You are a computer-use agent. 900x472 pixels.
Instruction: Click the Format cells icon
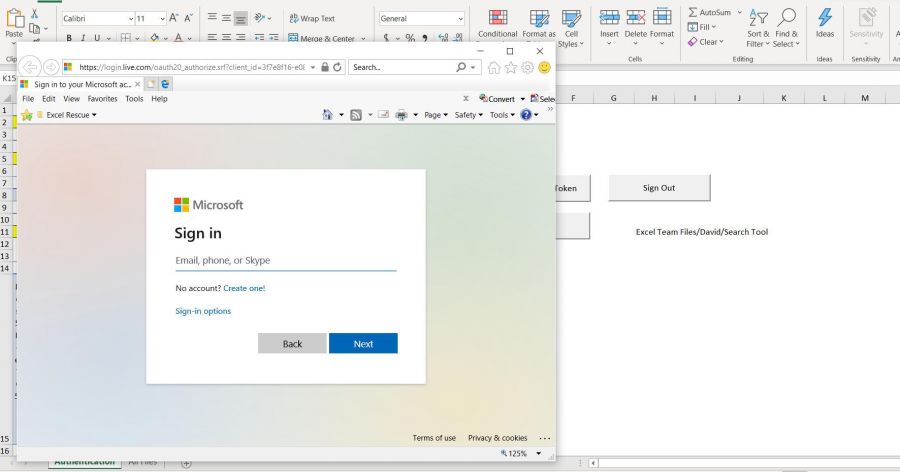click(x=662, y=18)
